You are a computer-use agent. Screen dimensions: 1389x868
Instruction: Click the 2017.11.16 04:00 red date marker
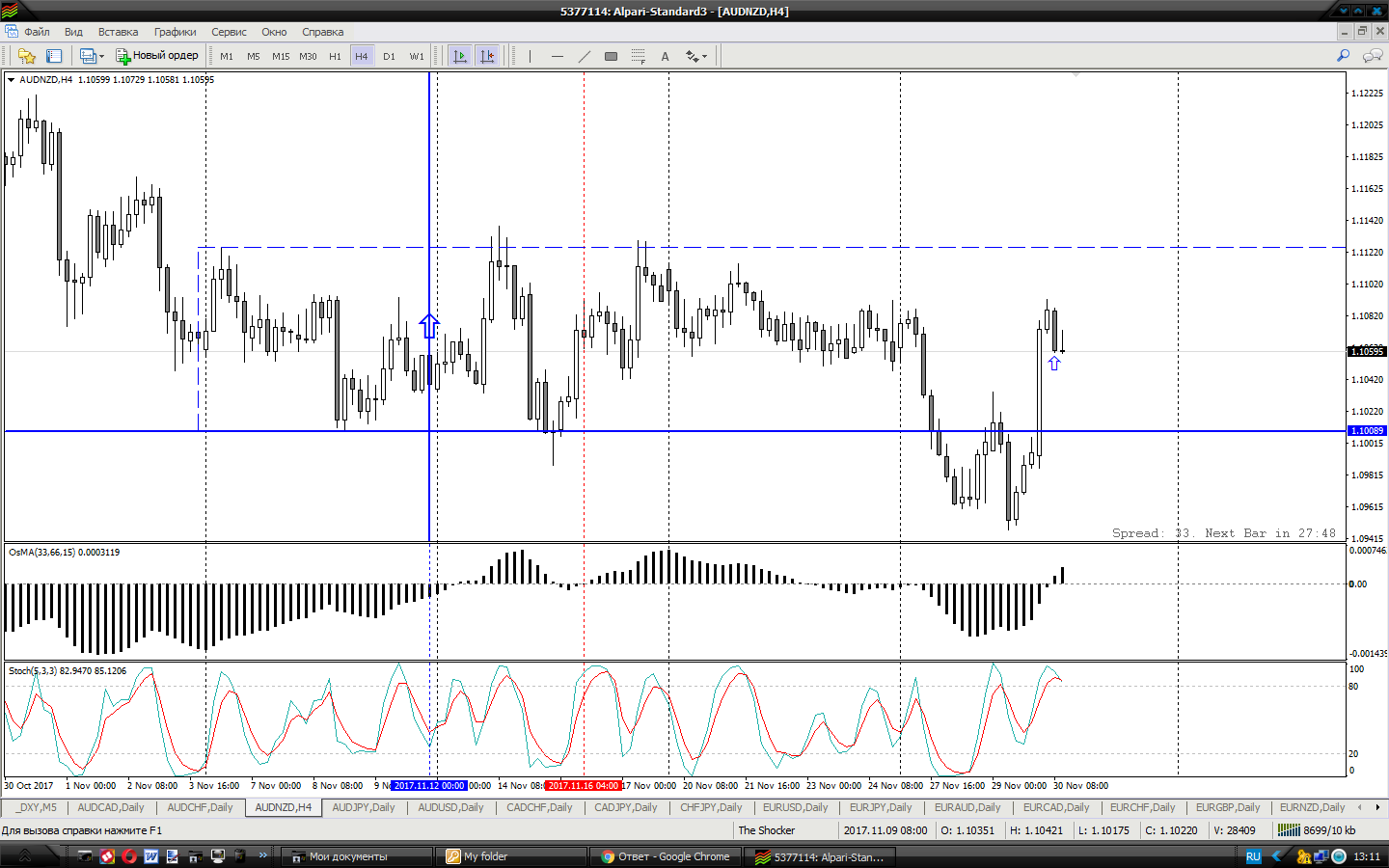[x=584, y=786]
